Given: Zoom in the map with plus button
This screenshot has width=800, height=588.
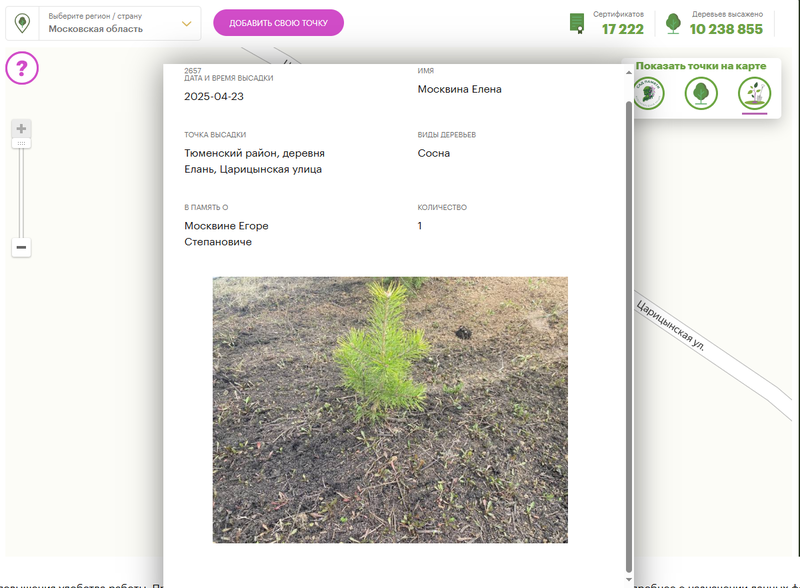Looking at the screenshot, I should coord(21,129).
